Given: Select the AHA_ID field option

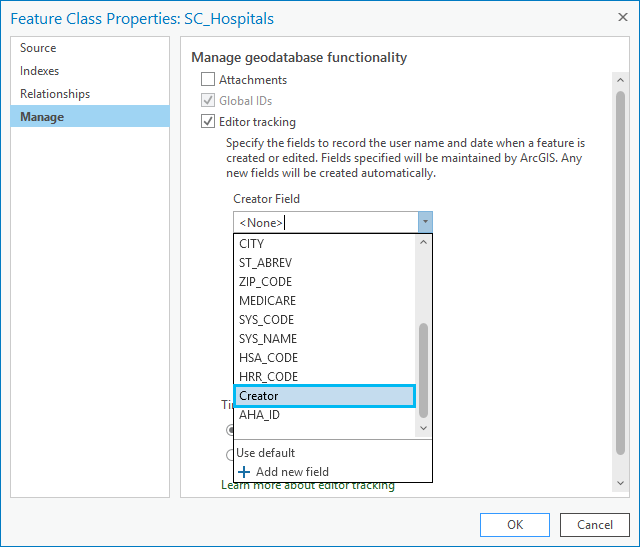Looking at the screenshot, I should [260, 415].
